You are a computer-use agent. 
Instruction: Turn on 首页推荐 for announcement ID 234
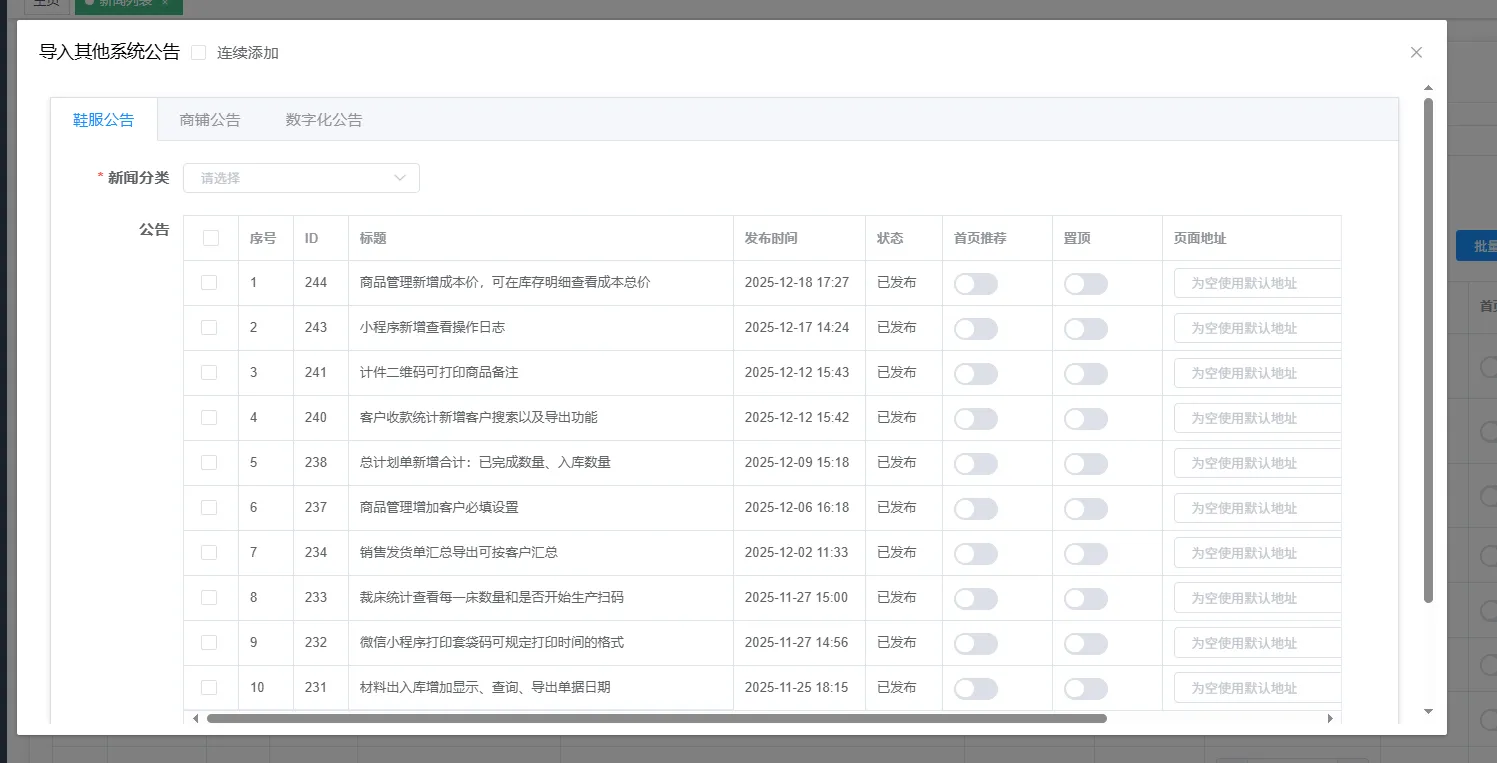coord(975,553)
